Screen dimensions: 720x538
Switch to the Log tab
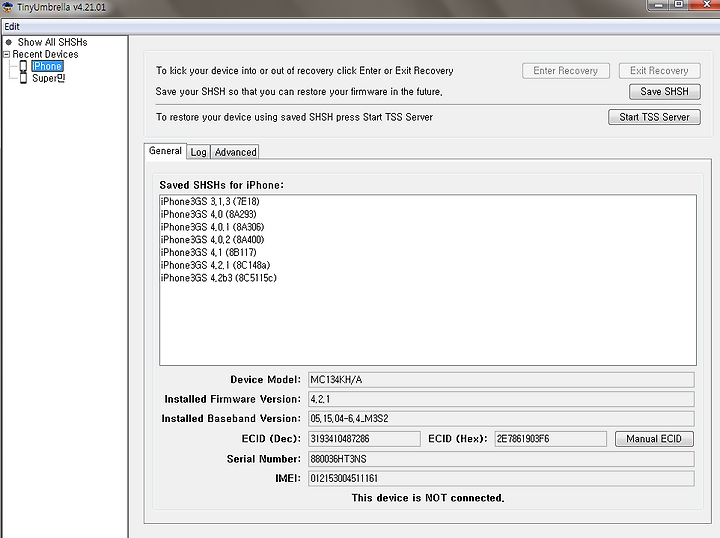point(198,152)
